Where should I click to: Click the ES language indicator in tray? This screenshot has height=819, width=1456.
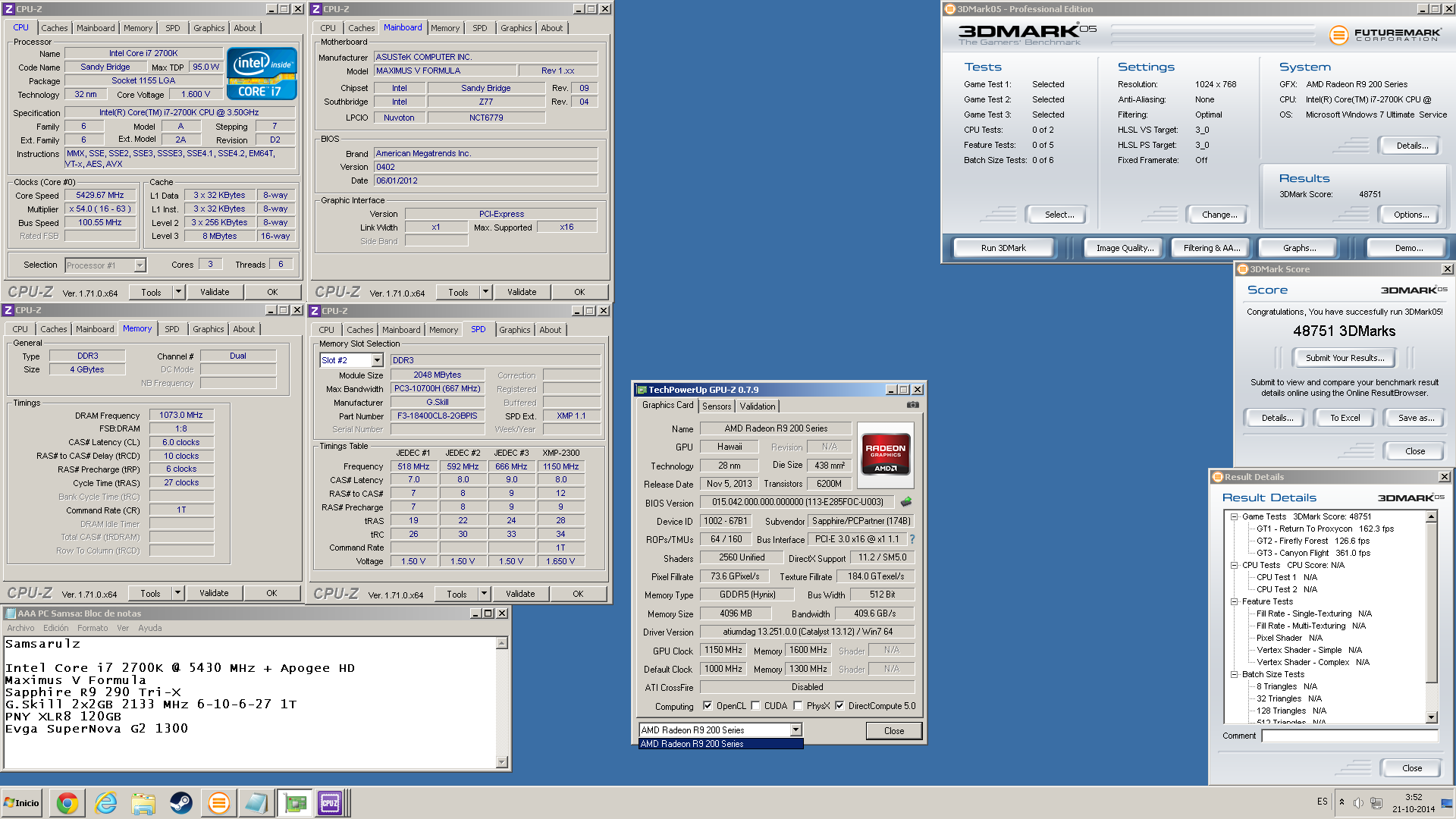click(1323, 802)
